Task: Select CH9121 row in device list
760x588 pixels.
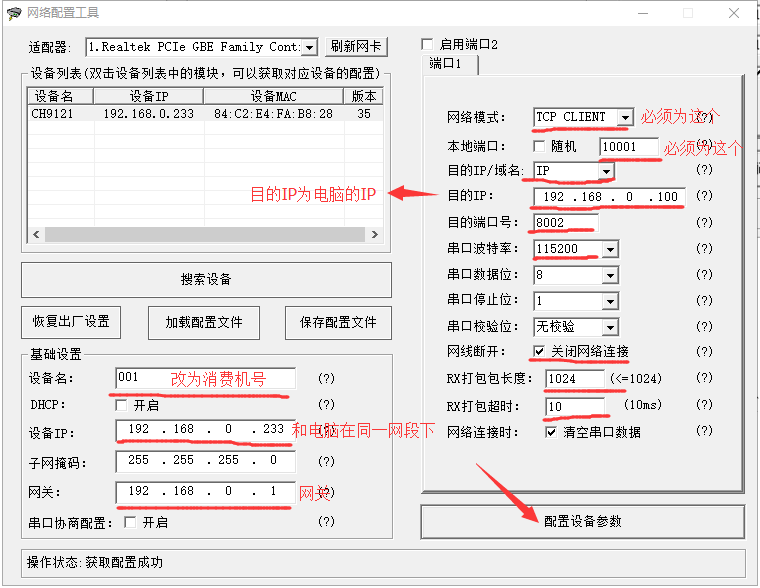Action: pyautogui.click(x=200, y=114)
